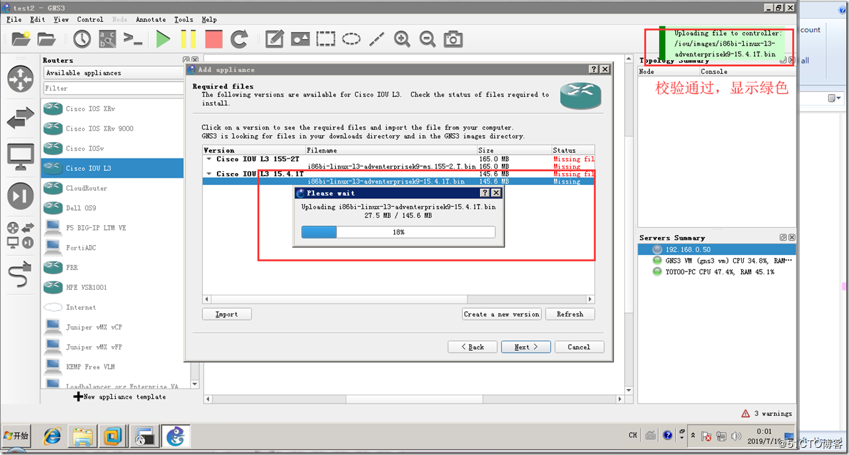The height and width of the screenshot is (455, 849).
Task: Open the new blank project icon
Action: pyautogui.click(x=21, y=39)
